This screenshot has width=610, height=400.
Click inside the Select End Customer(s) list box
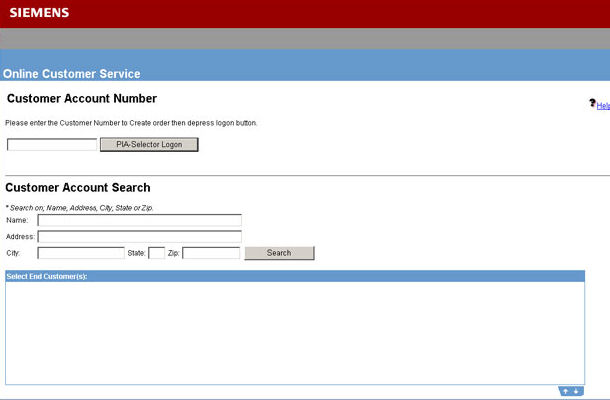click(x=295, y=333)
